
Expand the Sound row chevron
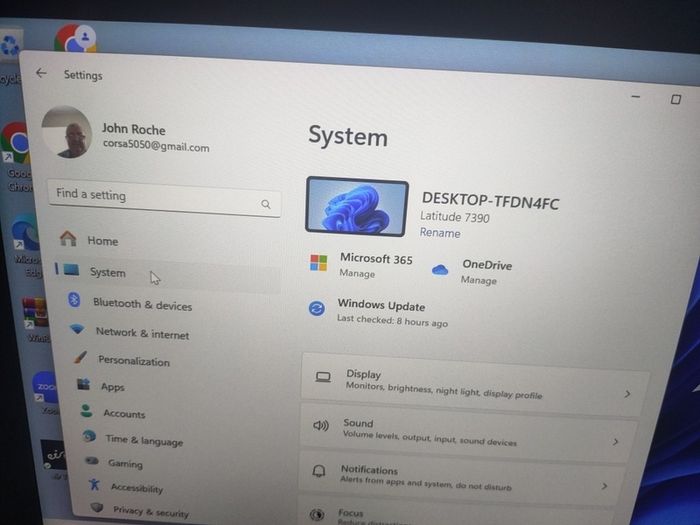click(616, 442)
